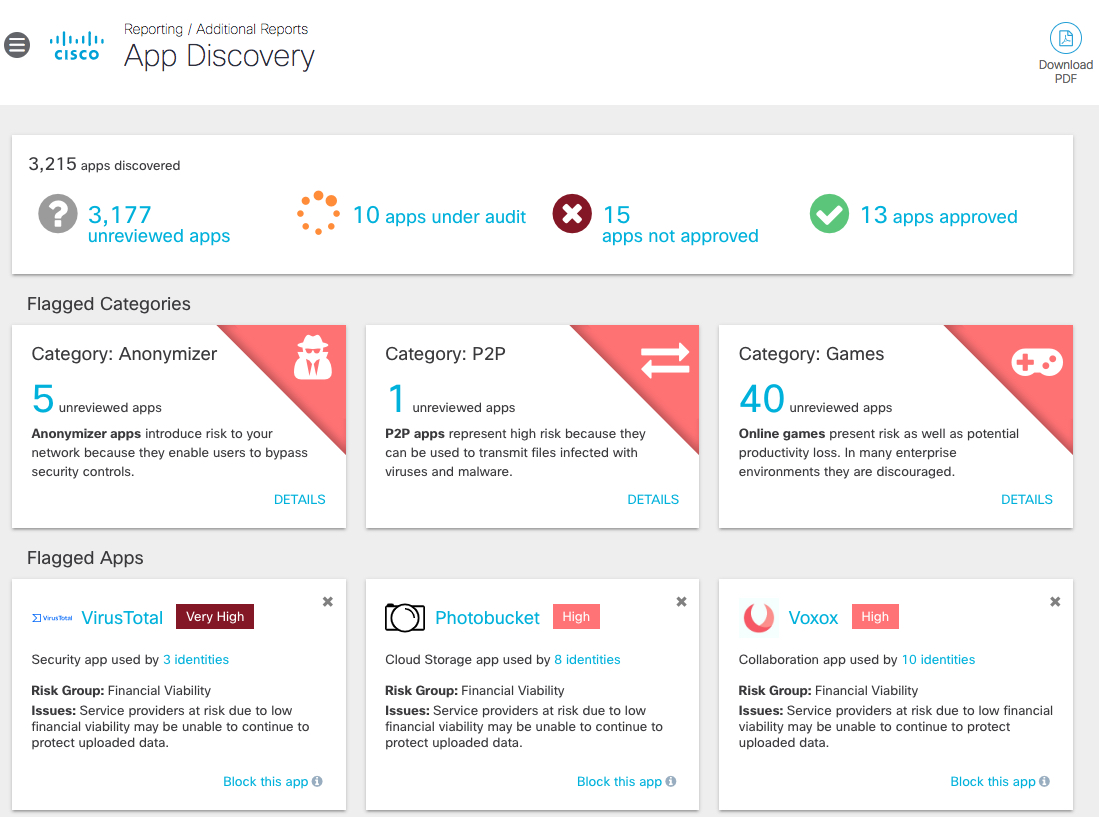View 10 identities using Voxox

click(938, 659)
